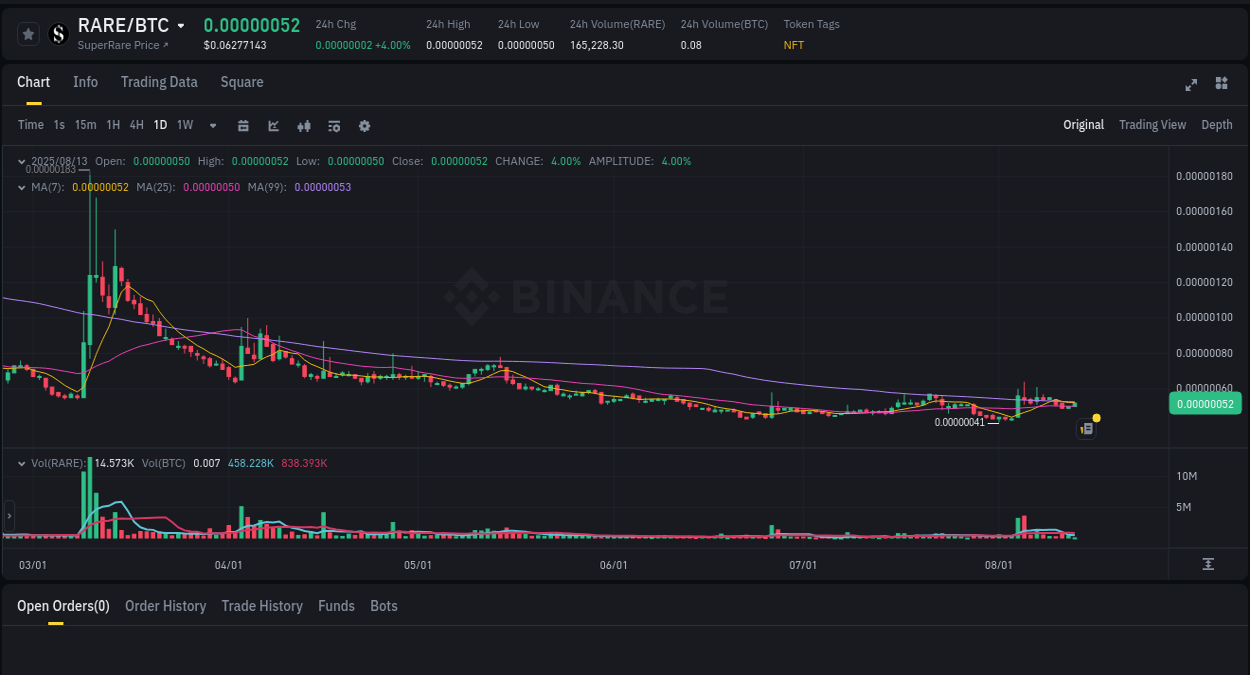Visit the SuperRare Price link
The height and width of the screenshot is (675, 1250).
click(x=124, y=45)
